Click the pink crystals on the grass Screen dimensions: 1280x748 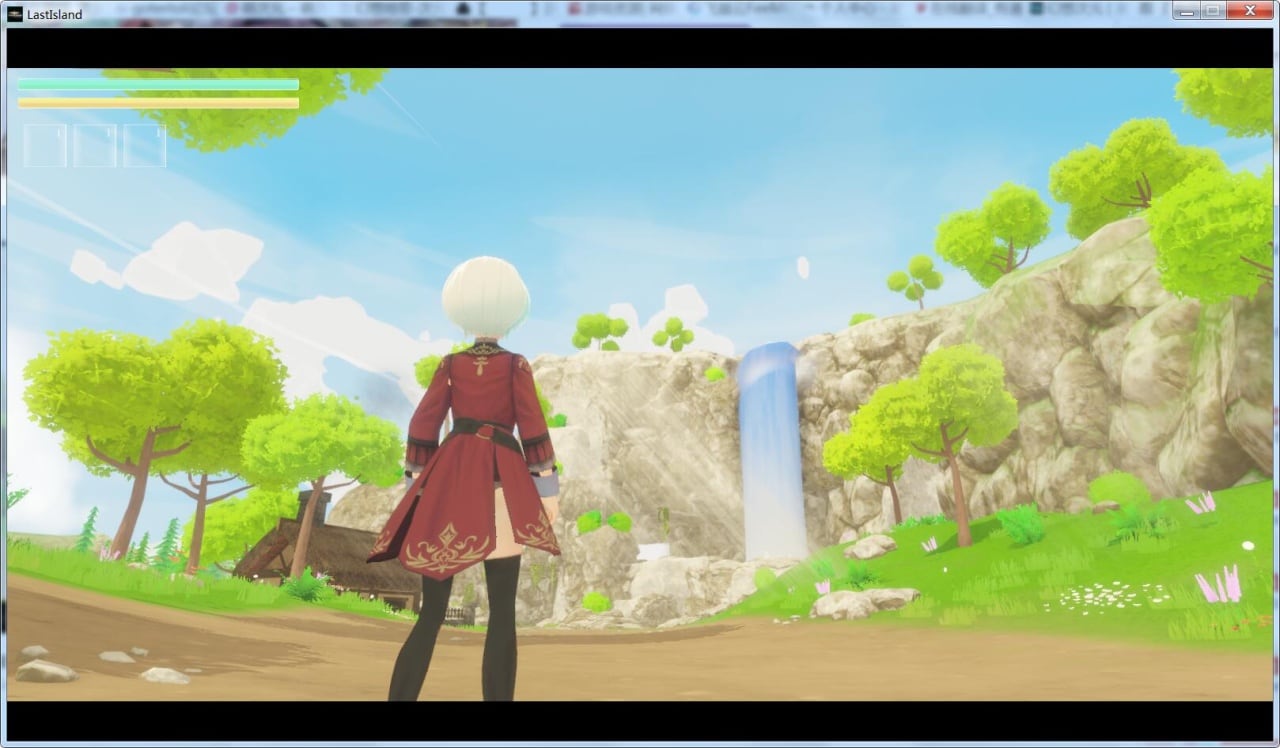tap(1218, 586)
